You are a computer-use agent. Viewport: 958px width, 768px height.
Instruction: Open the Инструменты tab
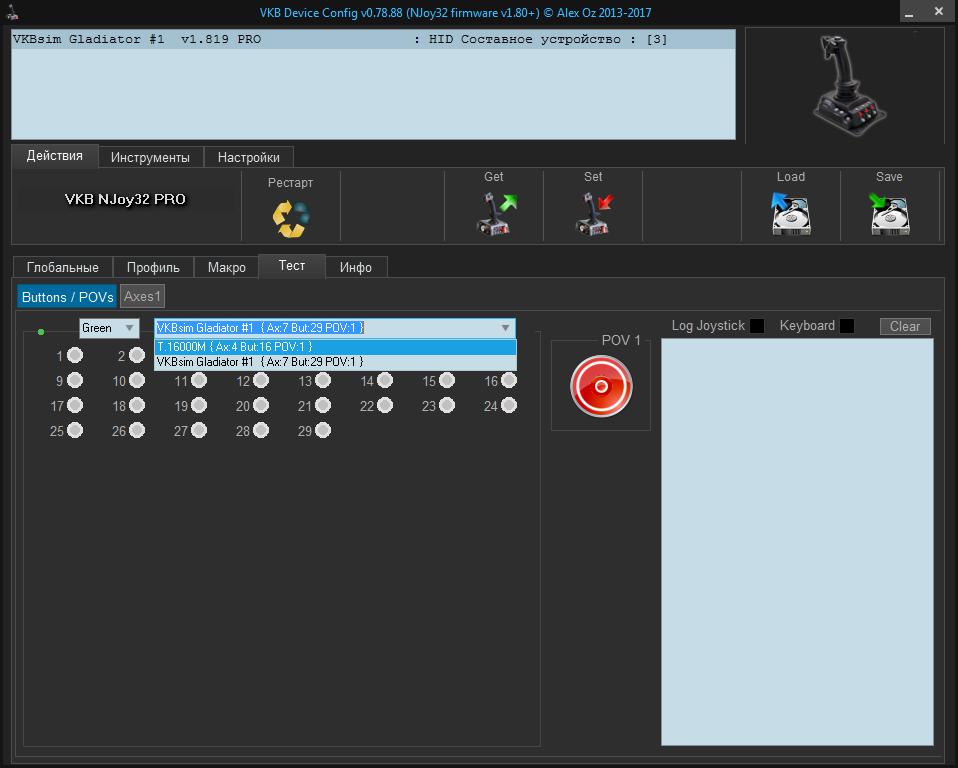[150, 157]
